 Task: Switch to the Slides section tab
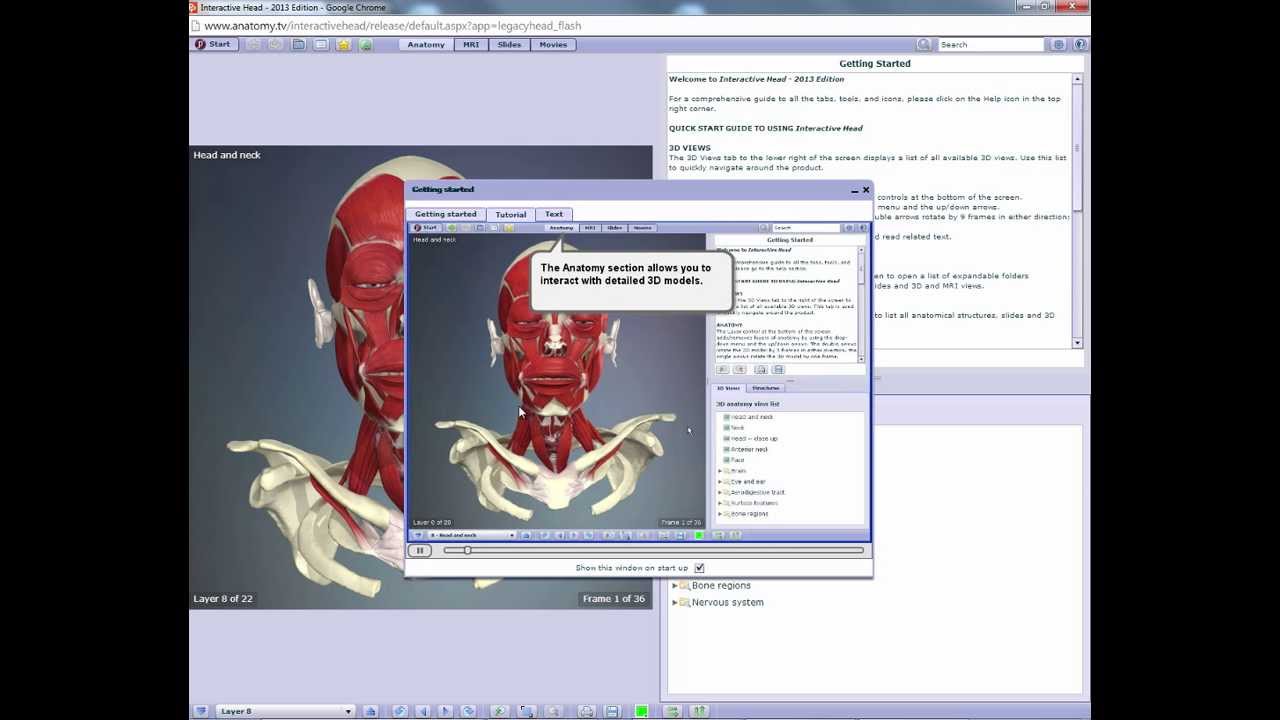click(x=509, y=44)
